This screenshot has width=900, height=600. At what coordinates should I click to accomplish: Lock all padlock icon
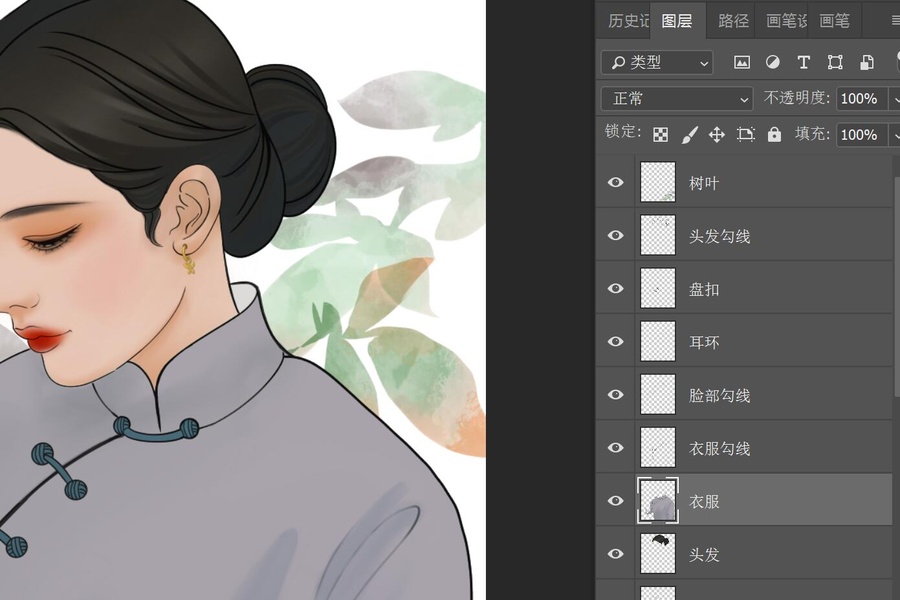(774, 135)
